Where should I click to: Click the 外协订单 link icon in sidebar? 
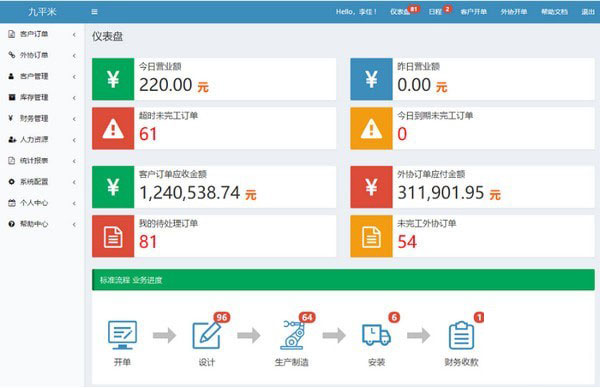pyautogui.click(x=11, y=55)
